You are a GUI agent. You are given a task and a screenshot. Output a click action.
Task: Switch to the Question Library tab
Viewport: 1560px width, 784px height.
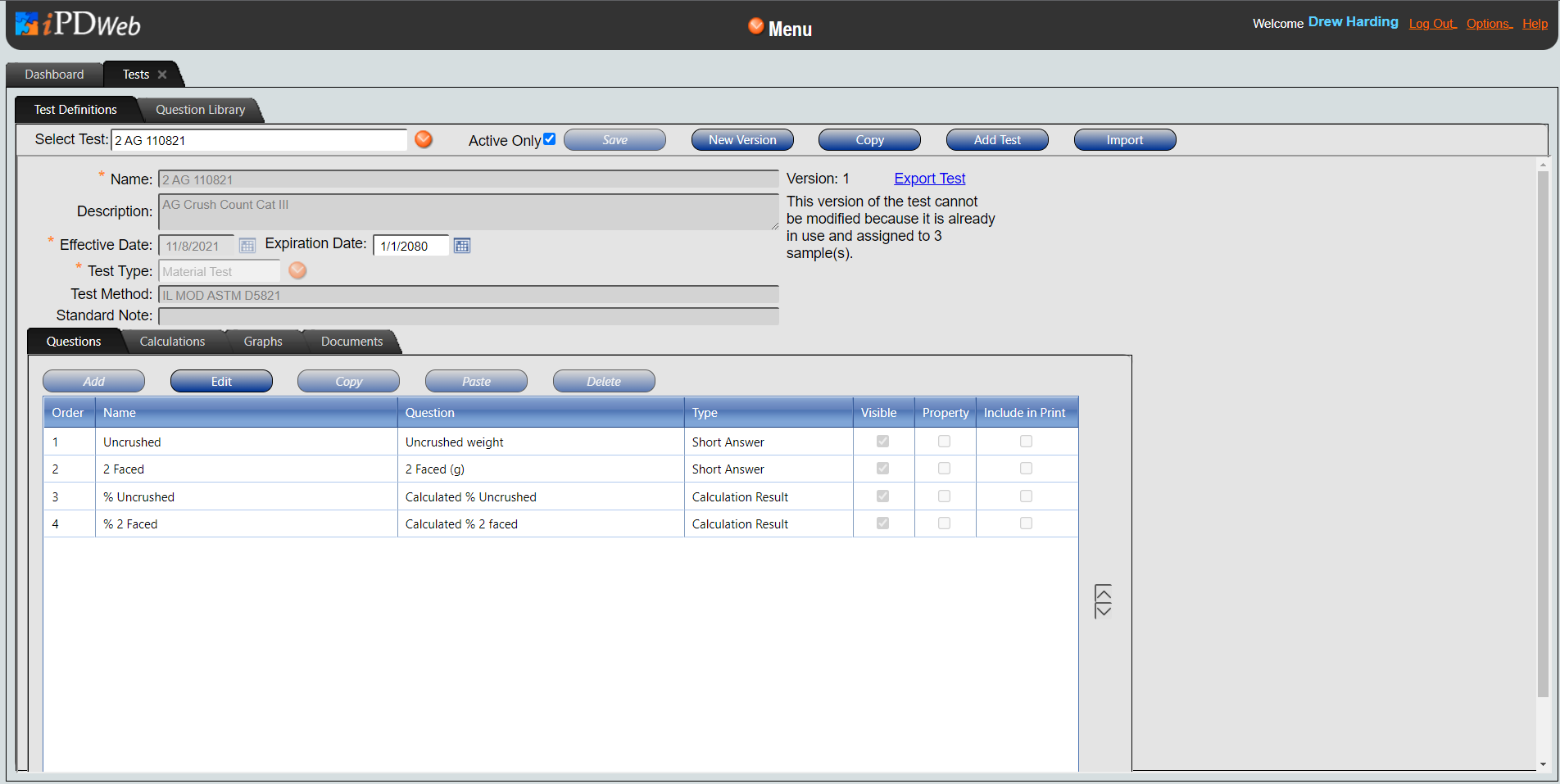pyautogui.click(x=200, y=110)
